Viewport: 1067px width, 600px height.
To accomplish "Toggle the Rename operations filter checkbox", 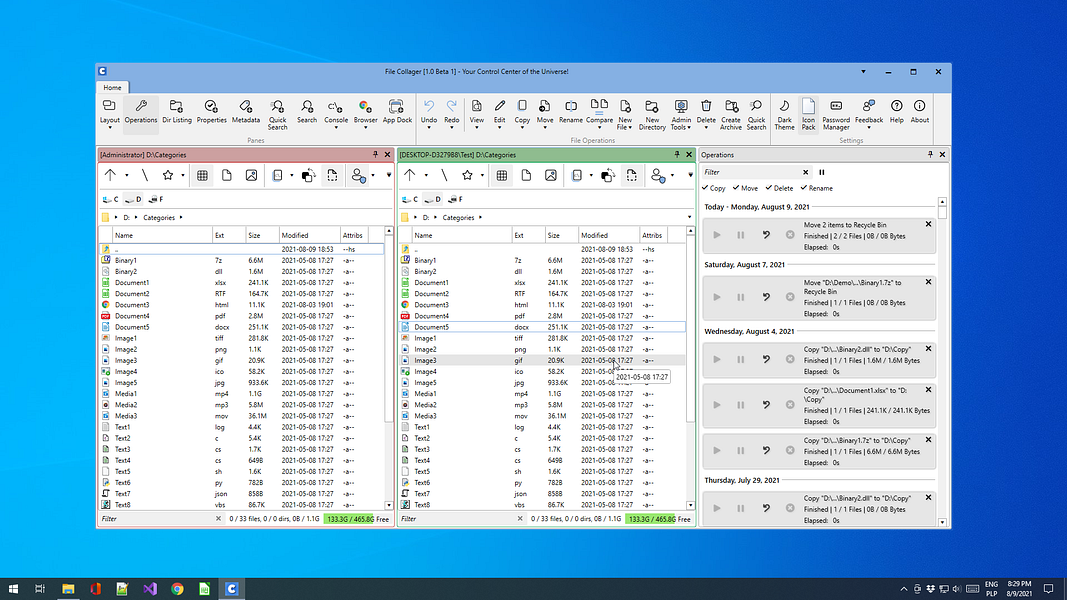I will (x=803, y=188).
